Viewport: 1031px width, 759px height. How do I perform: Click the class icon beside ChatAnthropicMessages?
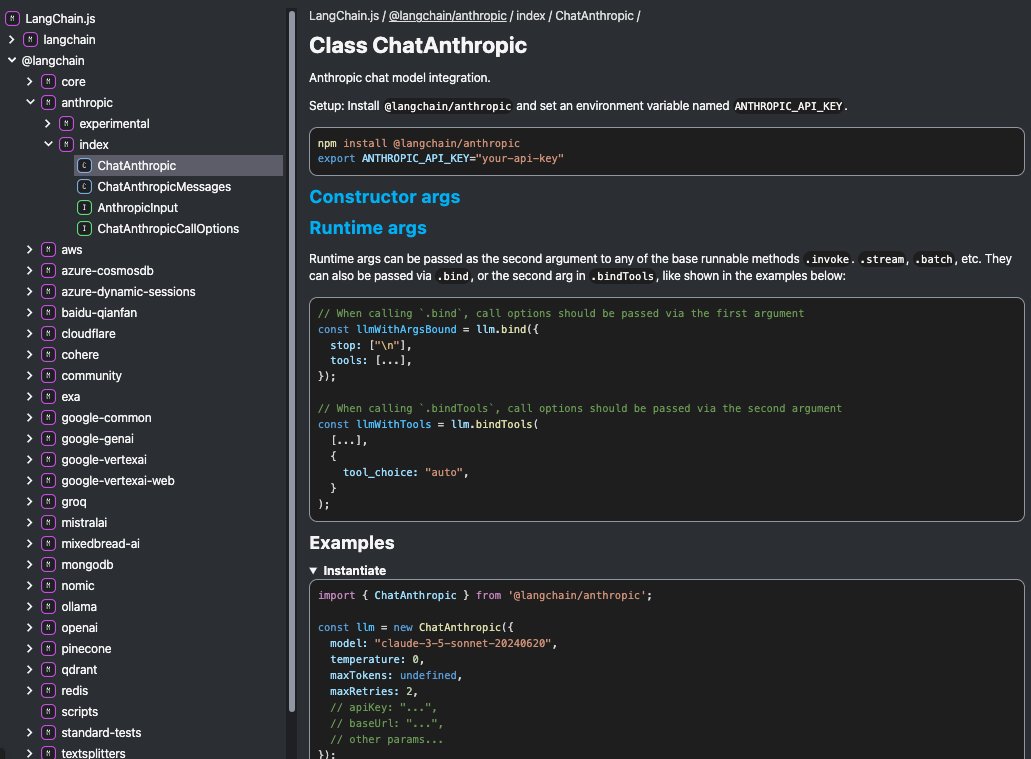(x=86, y=186)
